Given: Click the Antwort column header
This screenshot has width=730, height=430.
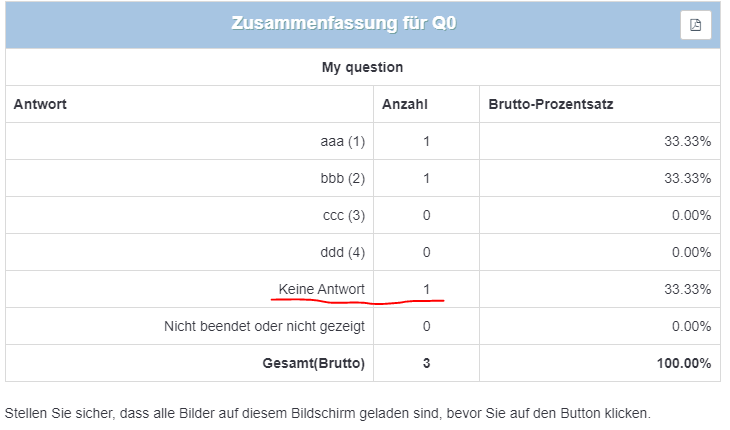Looking at the screenshot, I should pos(40,104).
